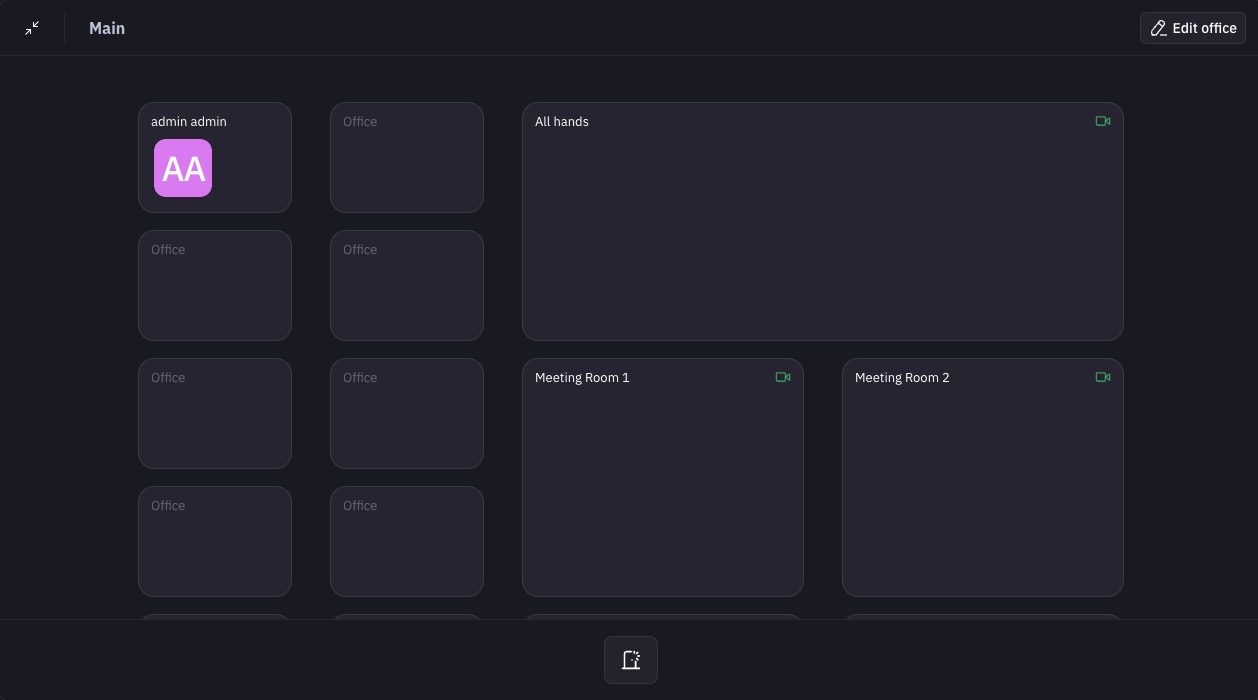Click Meeting Room 2's video camera icon
Image resolution: width=1258 pixels, height=700 pixels.
click(1103, 377)
